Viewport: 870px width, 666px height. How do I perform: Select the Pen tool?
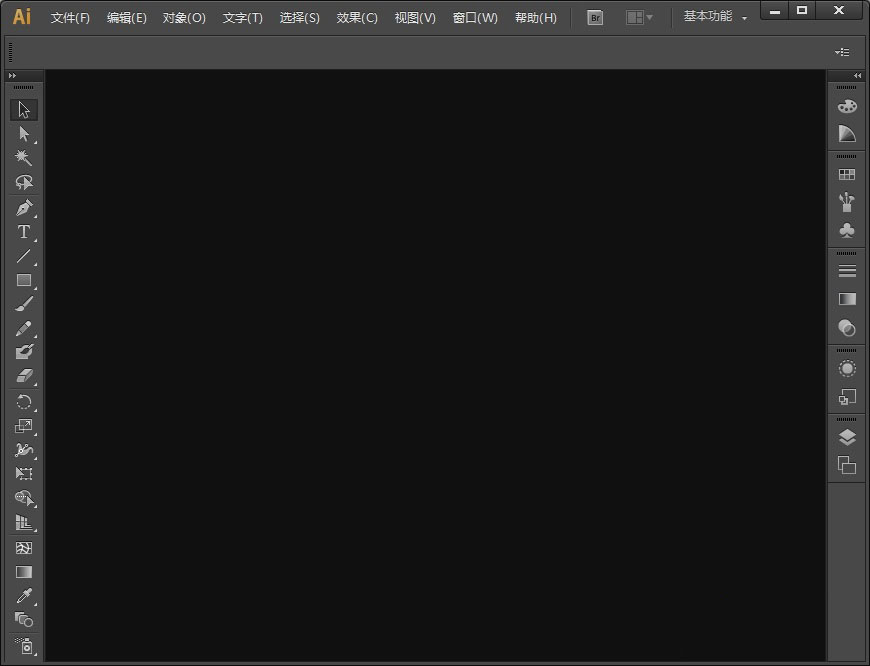coord(24,208)
